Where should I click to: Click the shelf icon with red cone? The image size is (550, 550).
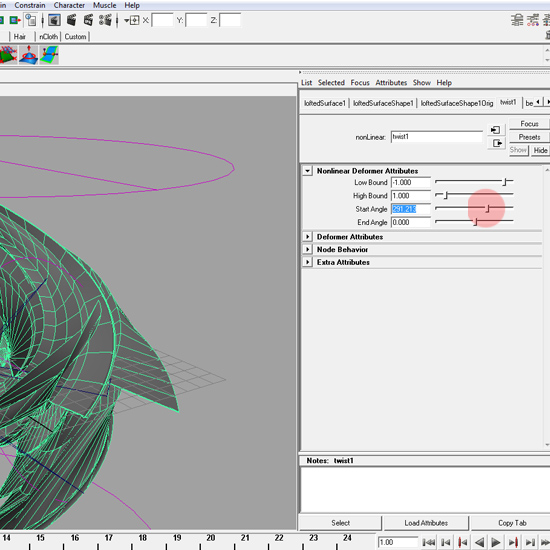coord(28,55)
